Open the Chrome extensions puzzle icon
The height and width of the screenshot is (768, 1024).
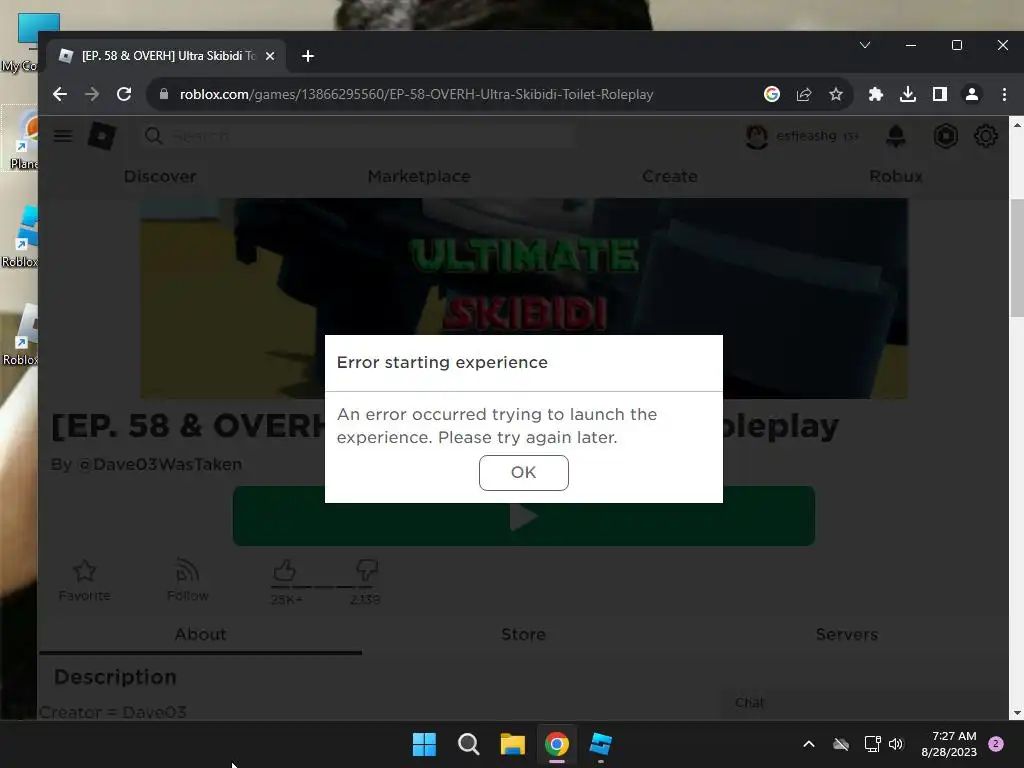tap(876, 94)
